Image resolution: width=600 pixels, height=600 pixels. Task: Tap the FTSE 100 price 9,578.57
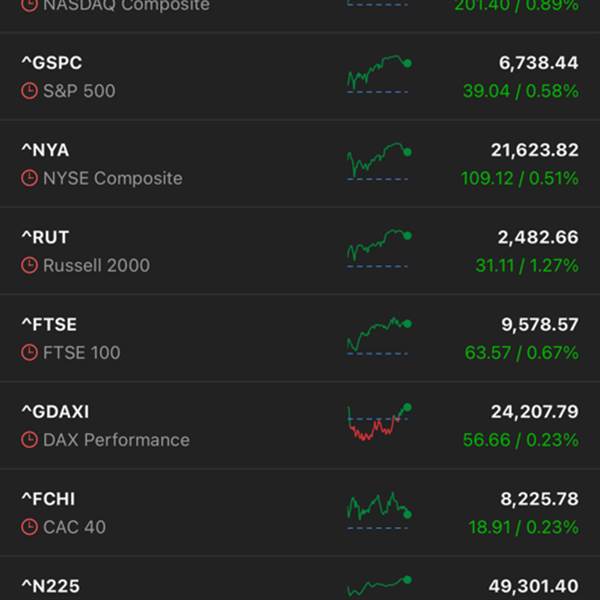(x=538, y=324)
